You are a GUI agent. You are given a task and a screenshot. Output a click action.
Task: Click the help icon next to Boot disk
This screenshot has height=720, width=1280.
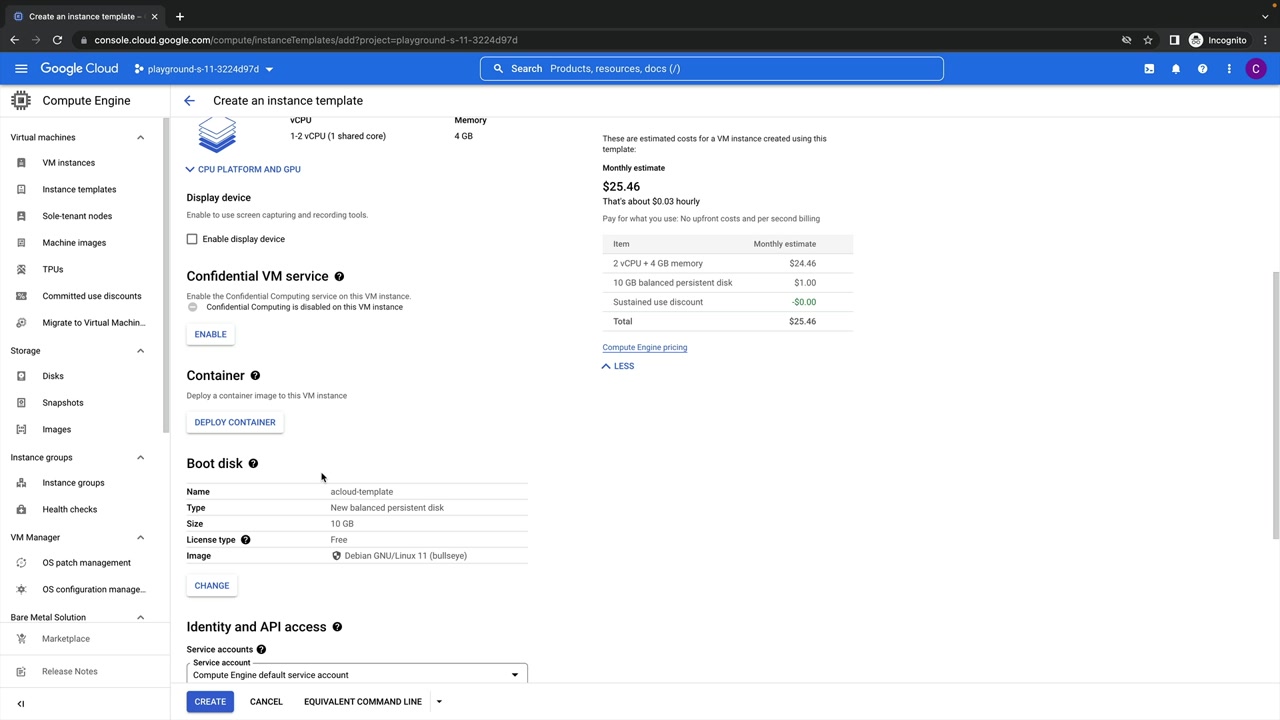pyautogui.click(x=253, y=464)
